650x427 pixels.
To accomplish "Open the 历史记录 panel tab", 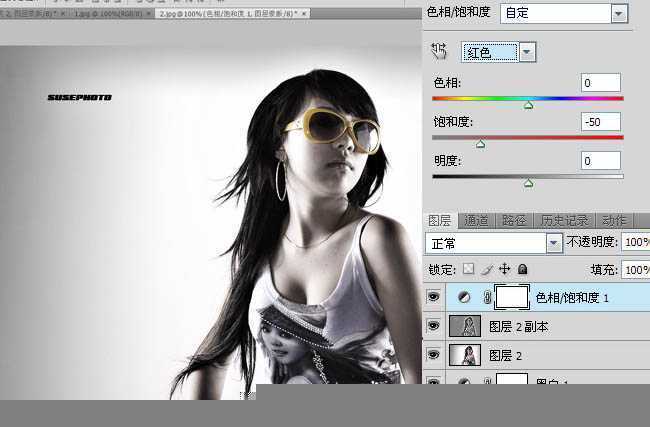I will coord(565,221).
